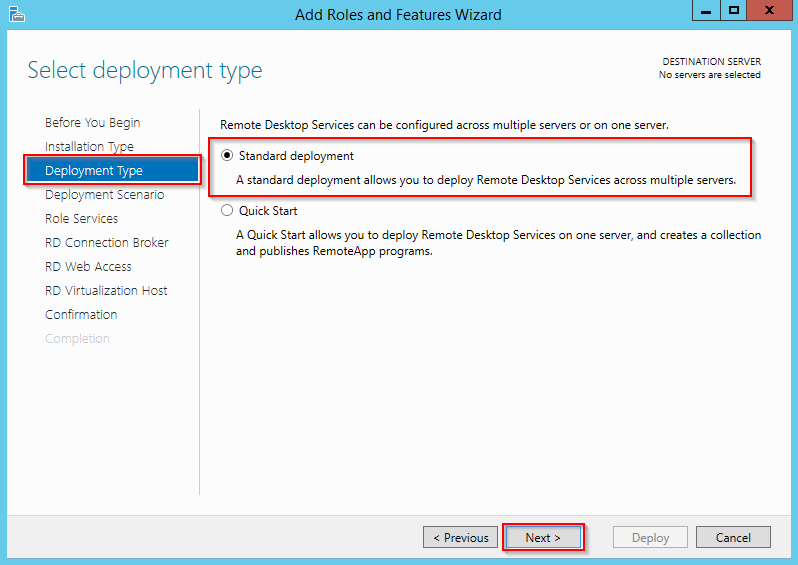
Task: Go to the Installation Type step
Action: click(x=89, y=147)
